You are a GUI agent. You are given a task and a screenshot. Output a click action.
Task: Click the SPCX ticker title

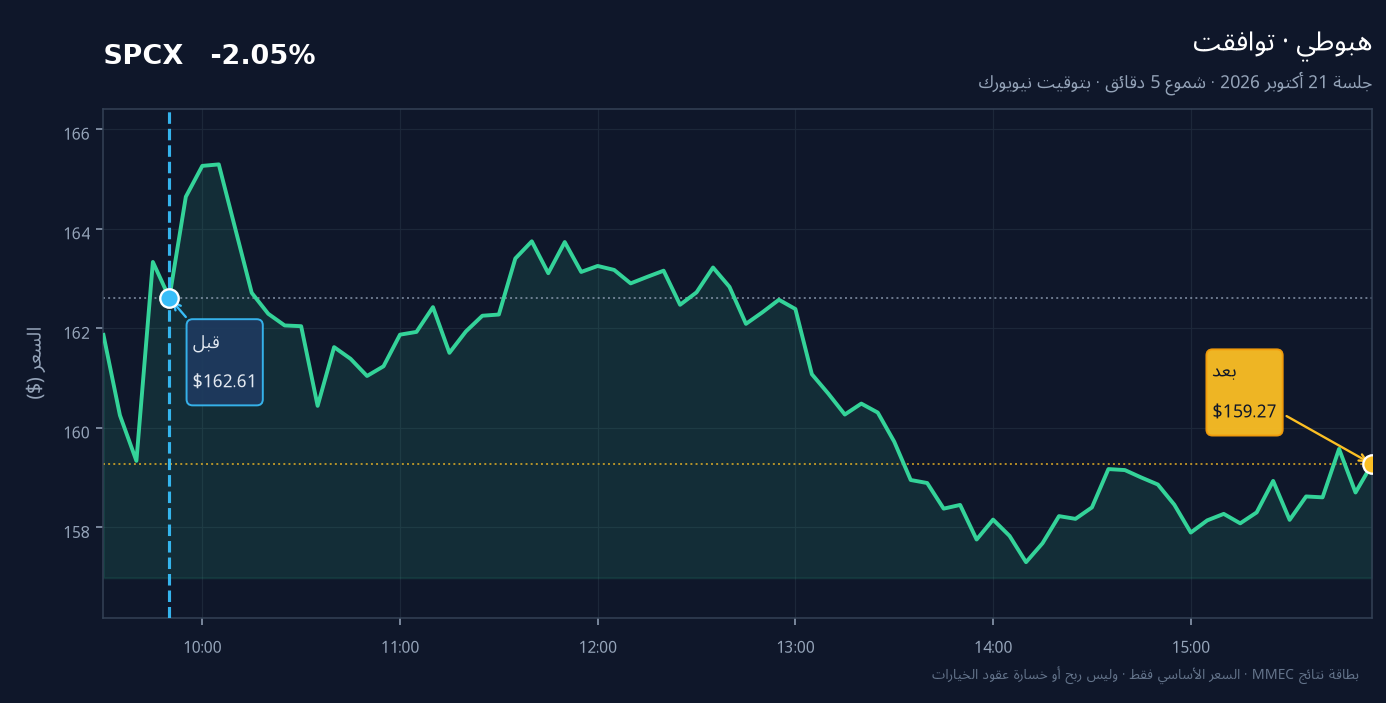click(143, 56)
